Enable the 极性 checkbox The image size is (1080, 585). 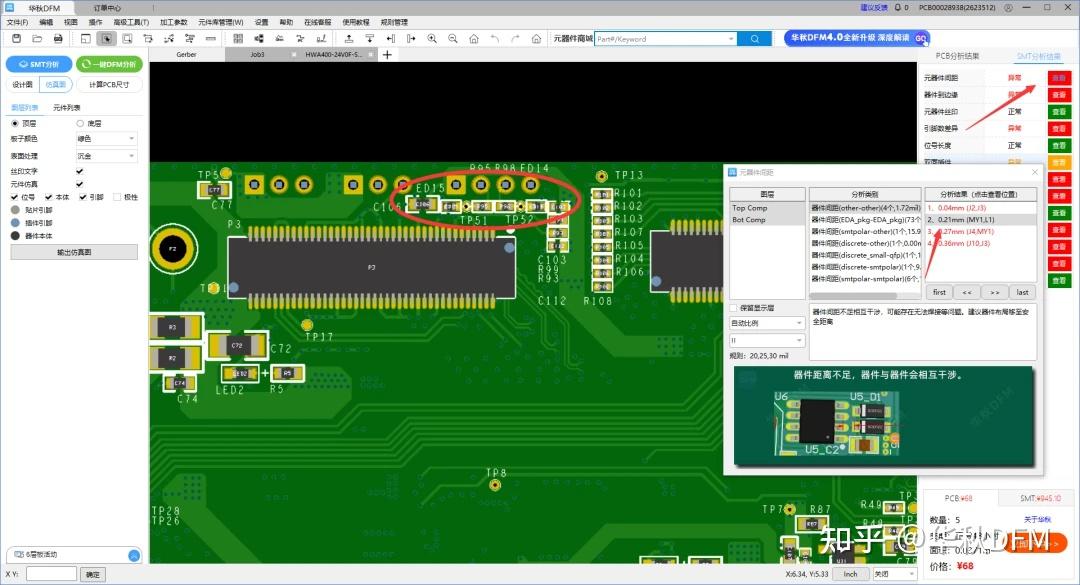[x=117, y=197]
